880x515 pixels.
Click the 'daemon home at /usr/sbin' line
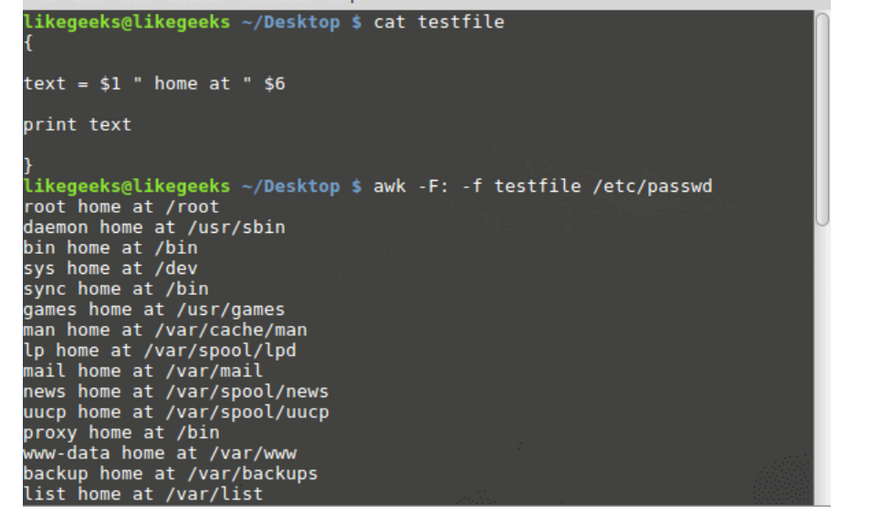pyautogui.click(x=153, y=227)
